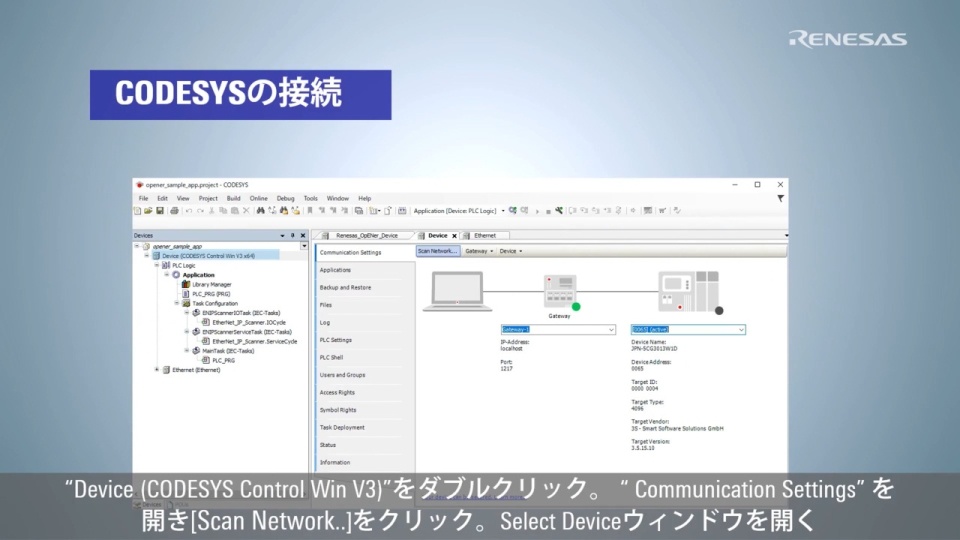The height and width of the screenshot is (540, 960).
Task: Collapse the PLC Logic tree node
Action: 157,265
